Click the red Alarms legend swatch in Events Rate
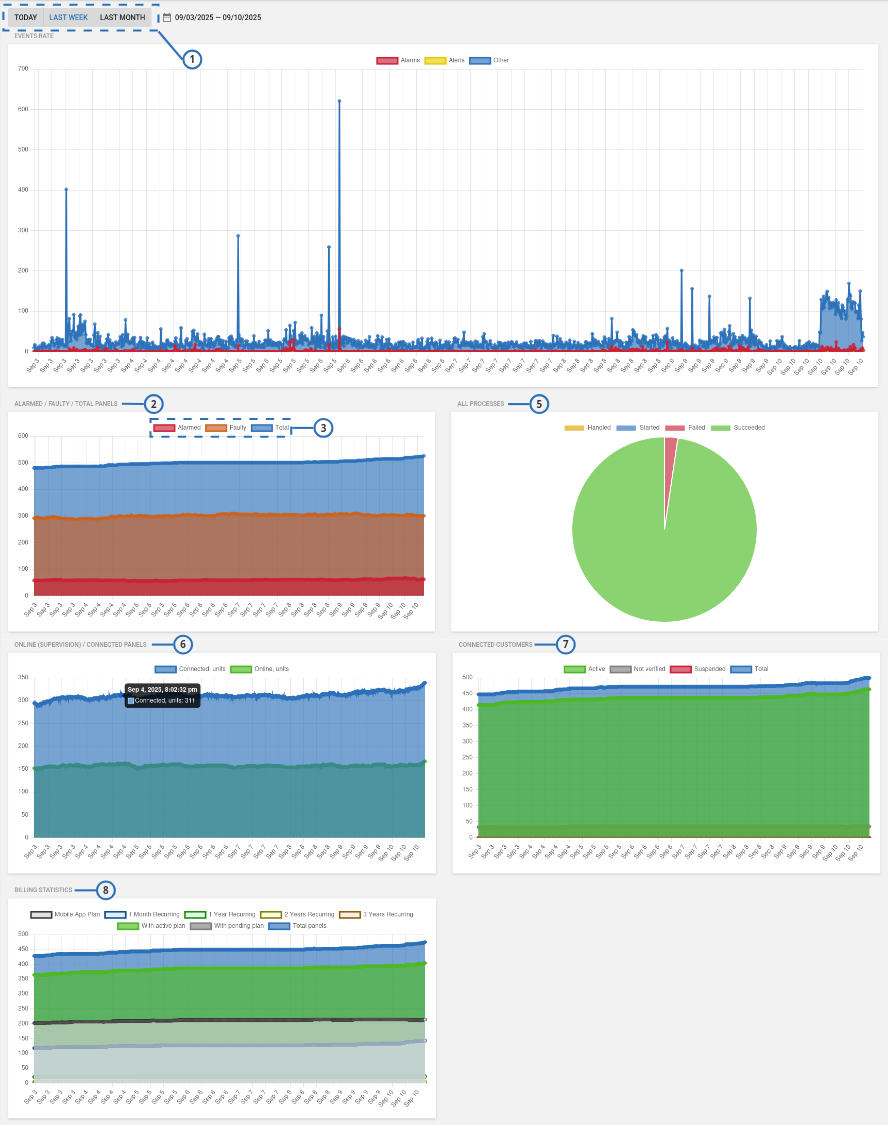This screenshot has height=1125, width=888. 386,60
